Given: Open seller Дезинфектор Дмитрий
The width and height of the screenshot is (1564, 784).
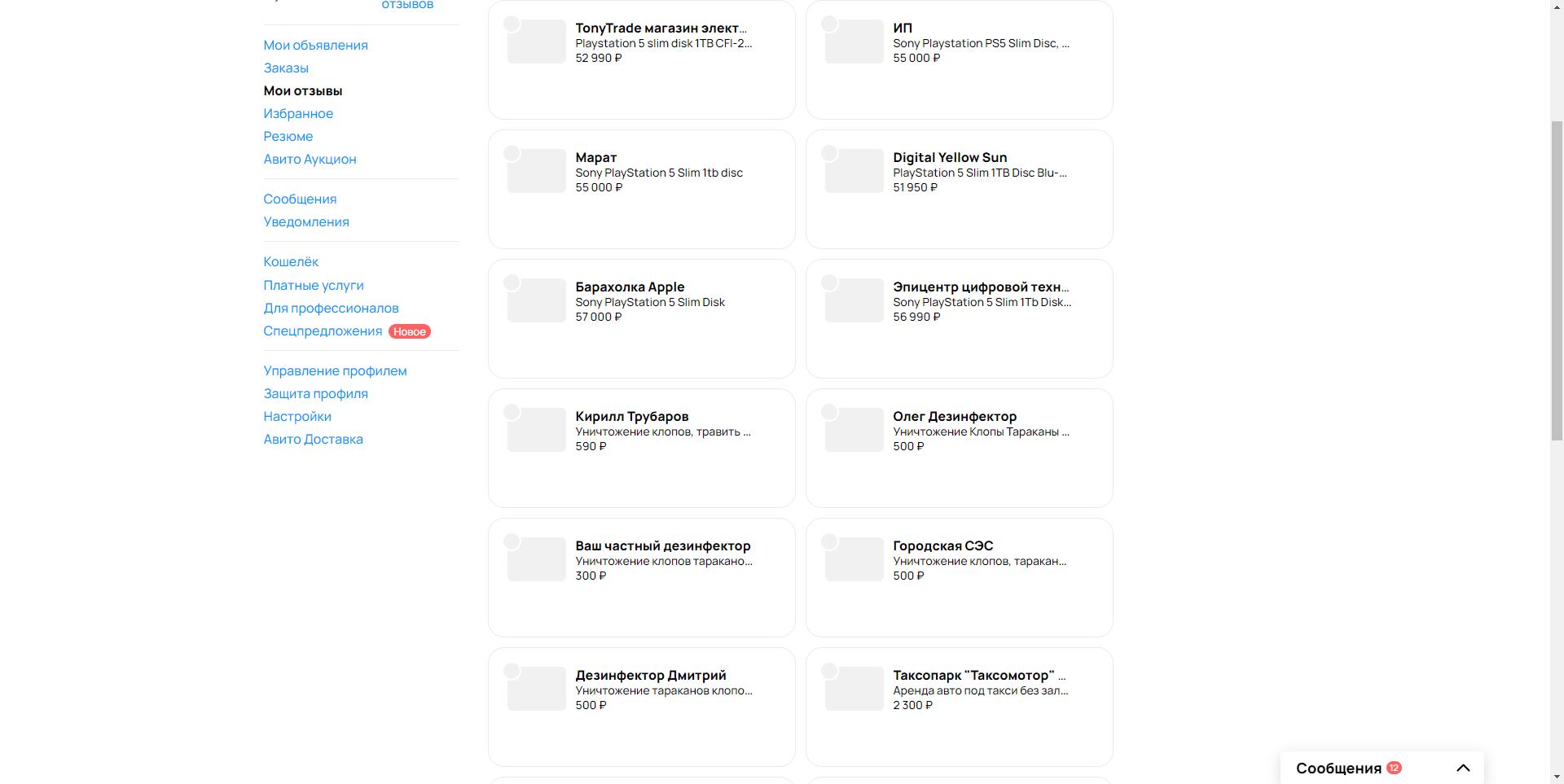Looking at the screenshot, I should point(651,676).
